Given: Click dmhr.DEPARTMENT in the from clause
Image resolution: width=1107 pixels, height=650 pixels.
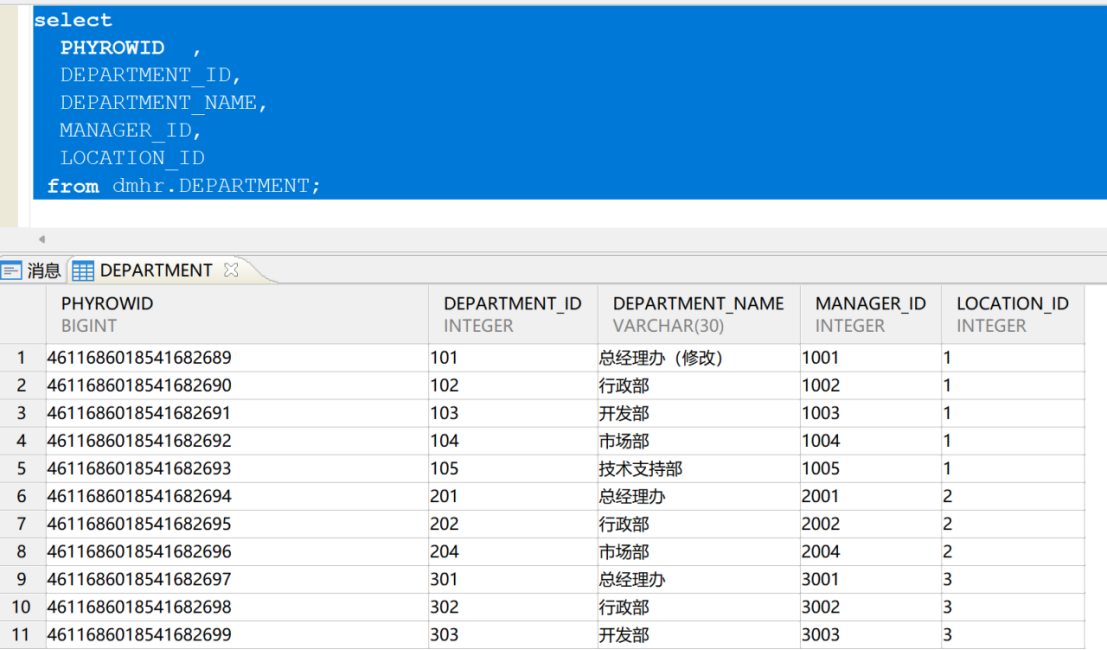Looking at the screenshot, I should (x=211, y=186).
